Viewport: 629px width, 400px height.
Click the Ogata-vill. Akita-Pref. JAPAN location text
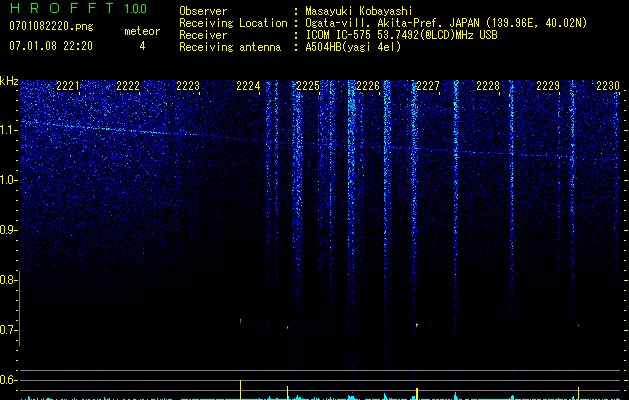446,23
